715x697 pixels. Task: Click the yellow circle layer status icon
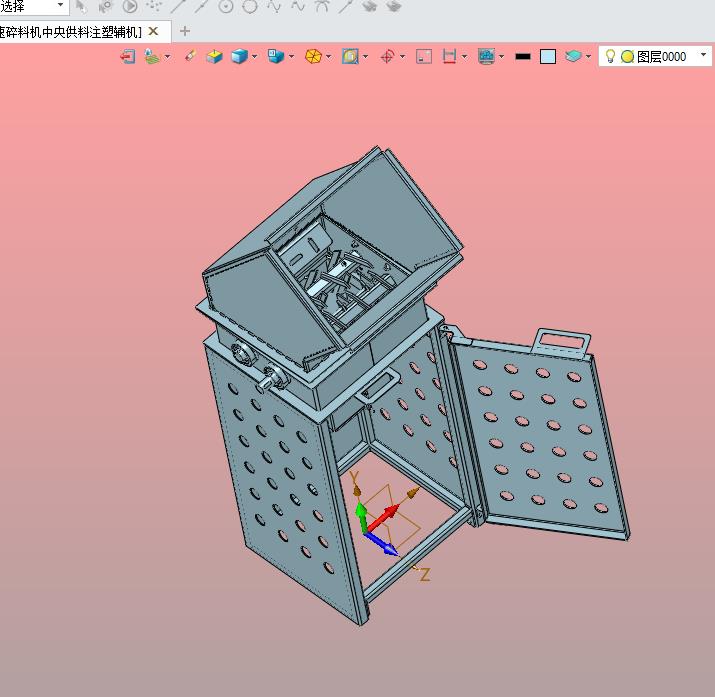click(627, 57)
